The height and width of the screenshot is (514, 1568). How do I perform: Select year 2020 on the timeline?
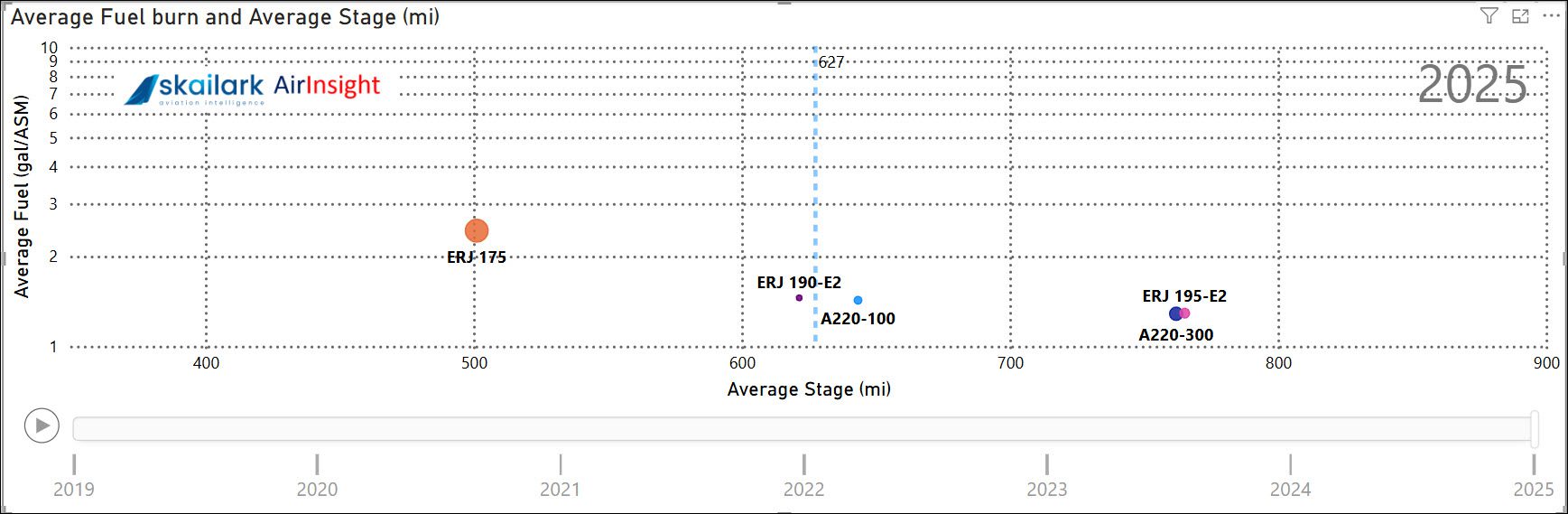point(317,489)
